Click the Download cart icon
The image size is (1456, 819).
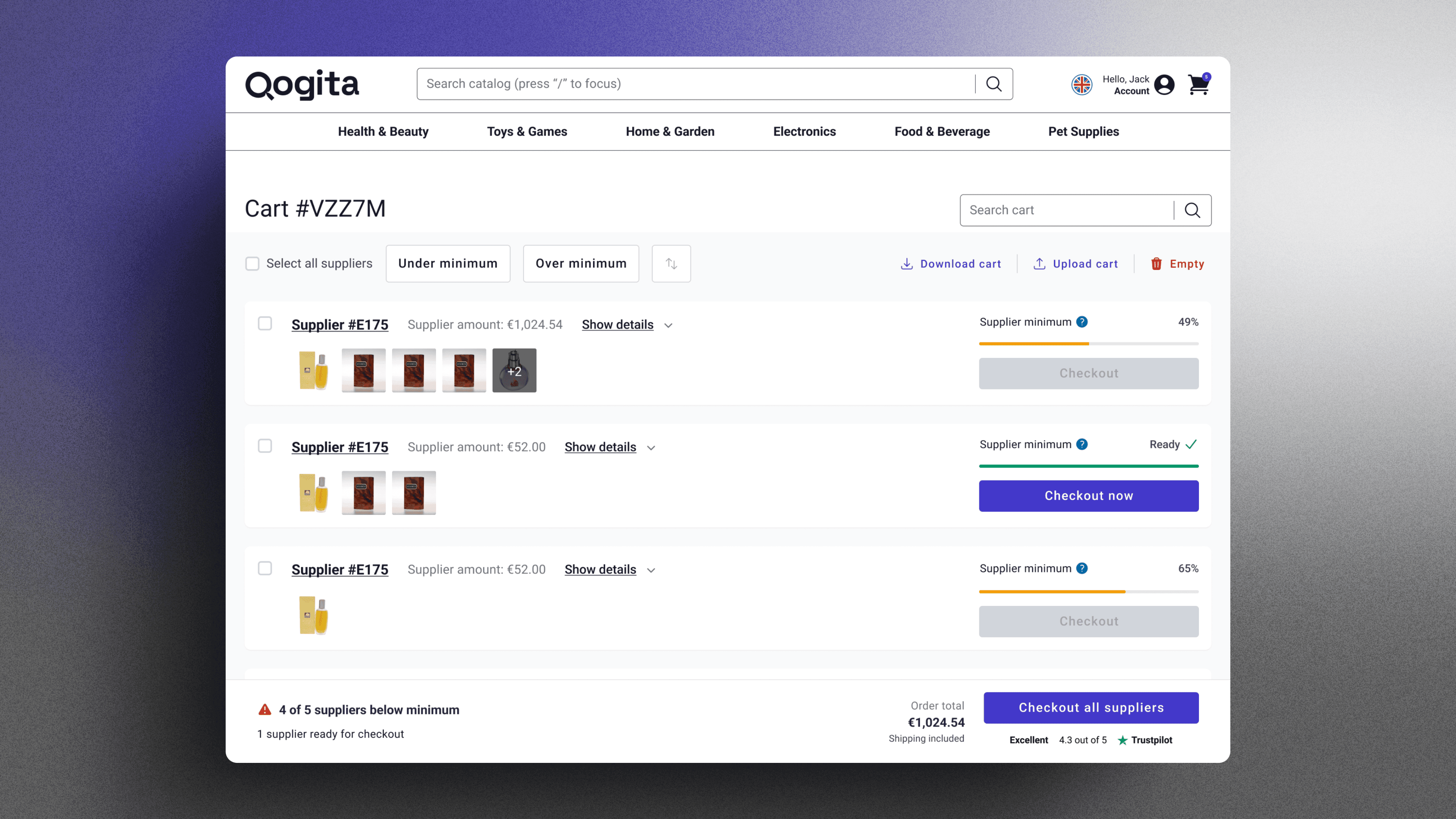tap(907, 264)
